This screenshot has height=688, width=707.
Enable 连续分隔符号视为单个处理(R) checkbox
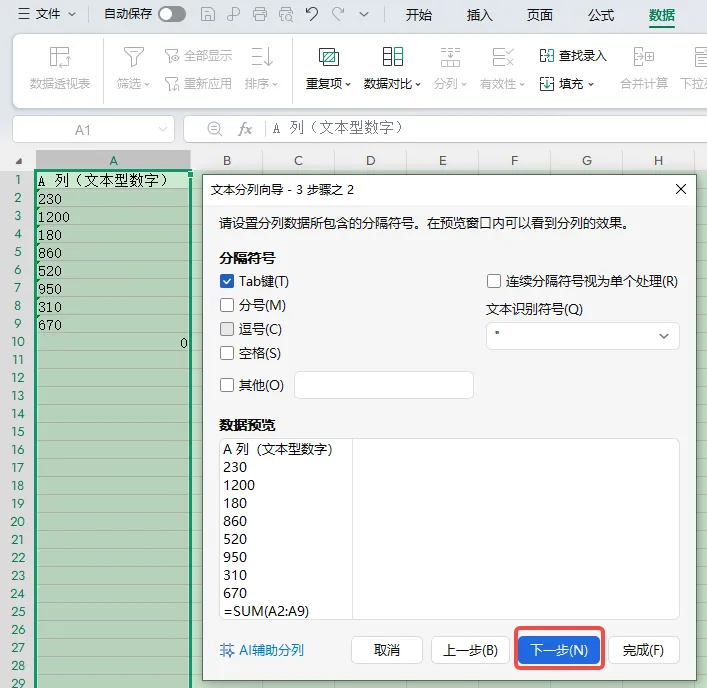pyautogui.click(x=494, y=281)
